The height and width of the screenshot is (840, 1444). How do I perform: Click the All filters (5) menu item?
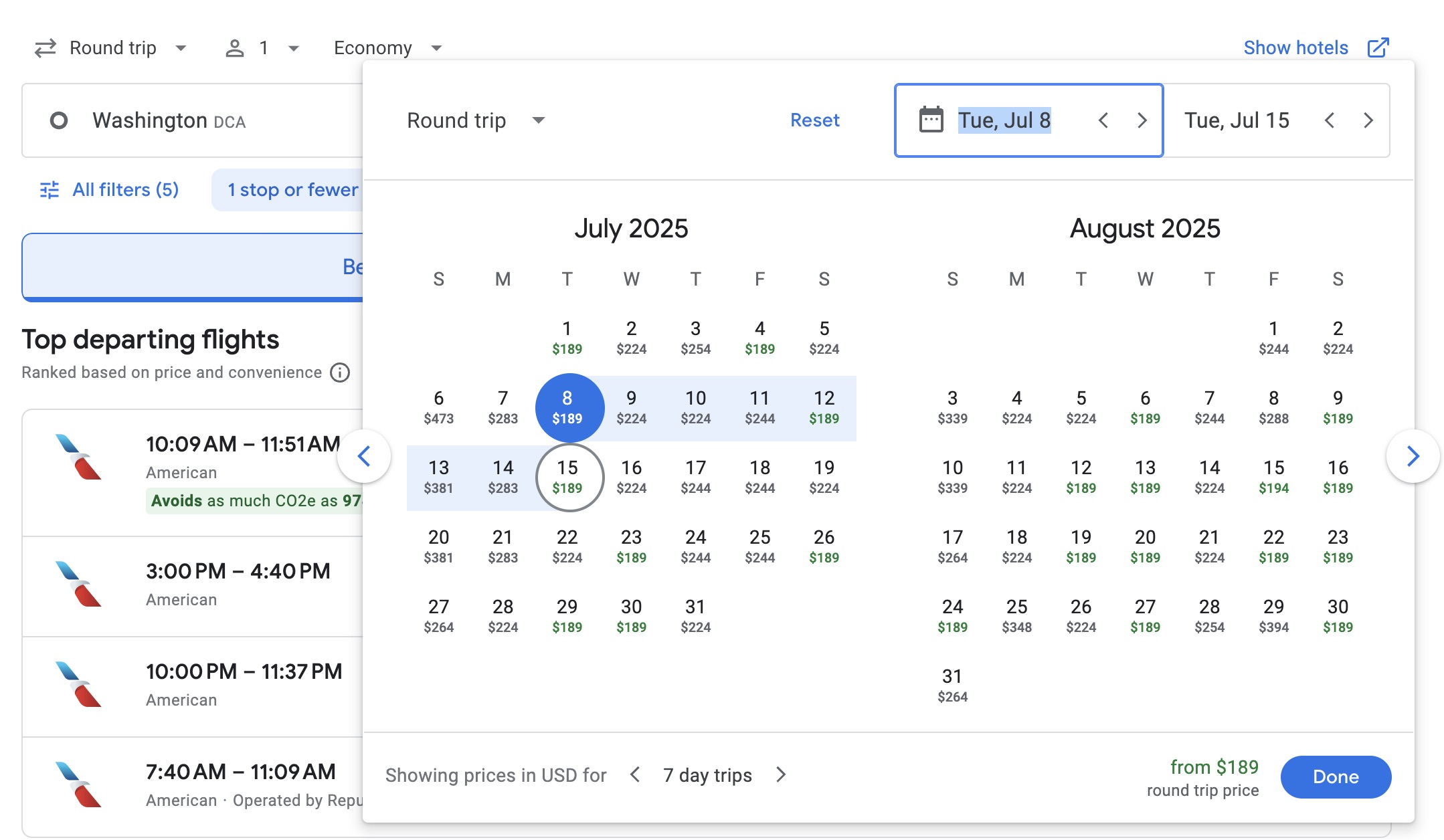(111, 189)
